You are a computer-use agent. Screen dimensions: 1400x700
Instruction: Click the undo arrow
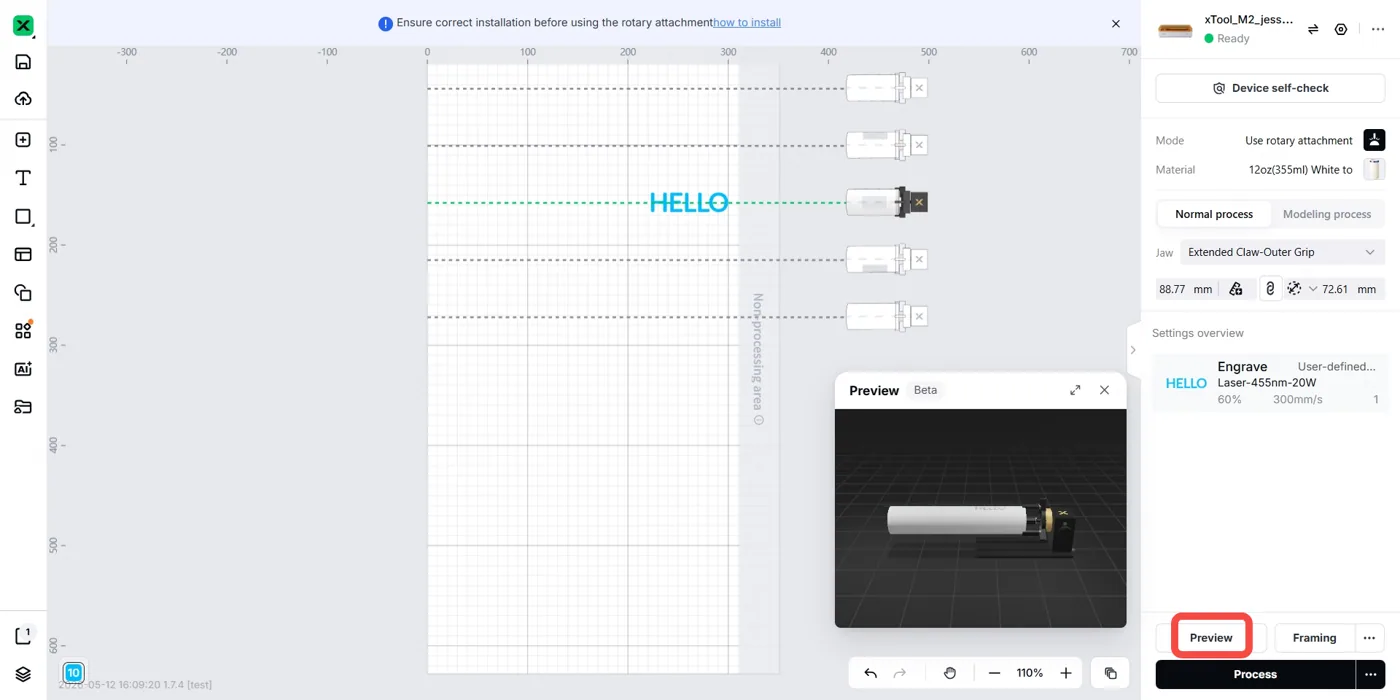tap(870, 673)
